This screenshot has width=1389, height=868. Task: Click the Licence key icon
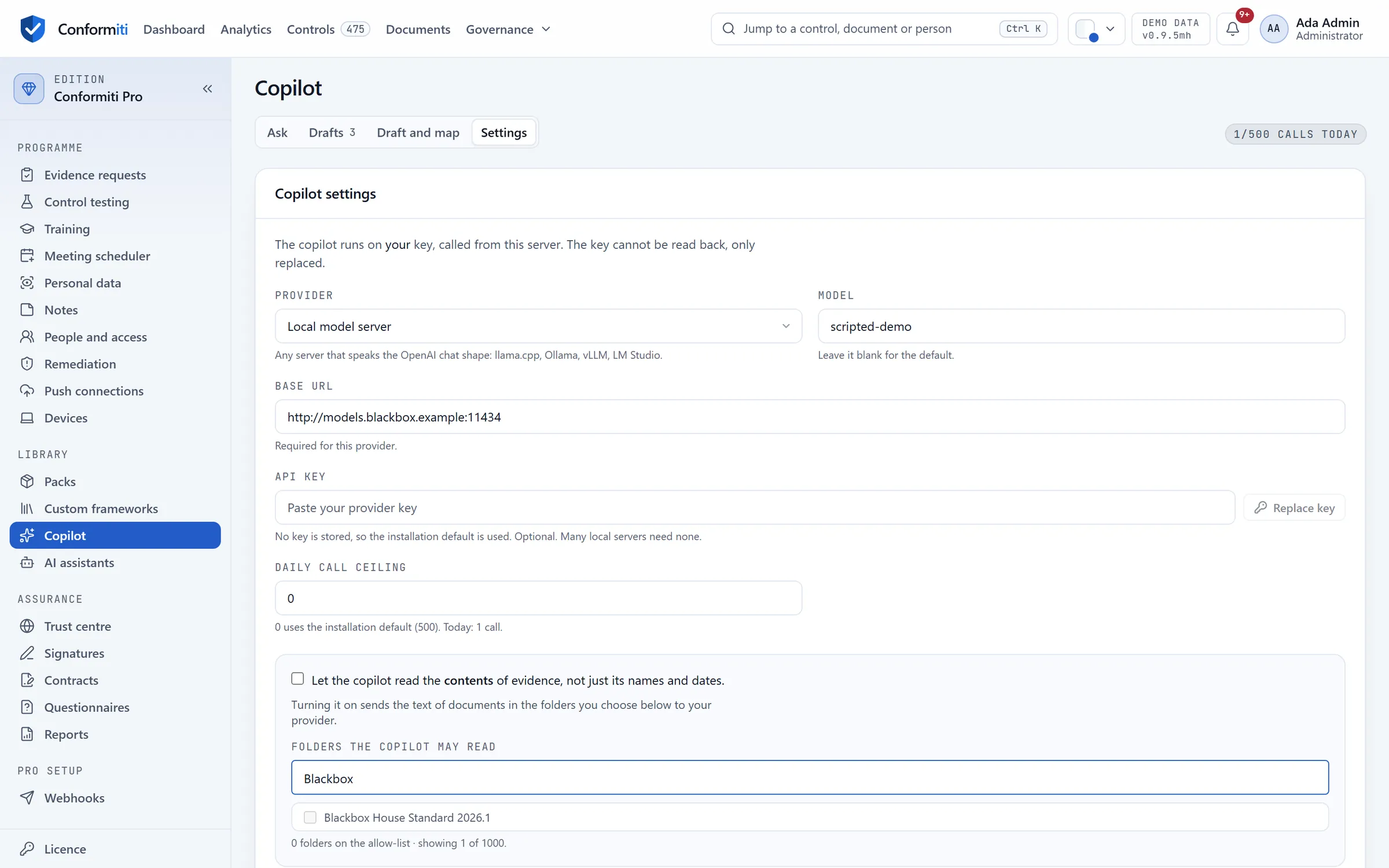pos(27,849)
